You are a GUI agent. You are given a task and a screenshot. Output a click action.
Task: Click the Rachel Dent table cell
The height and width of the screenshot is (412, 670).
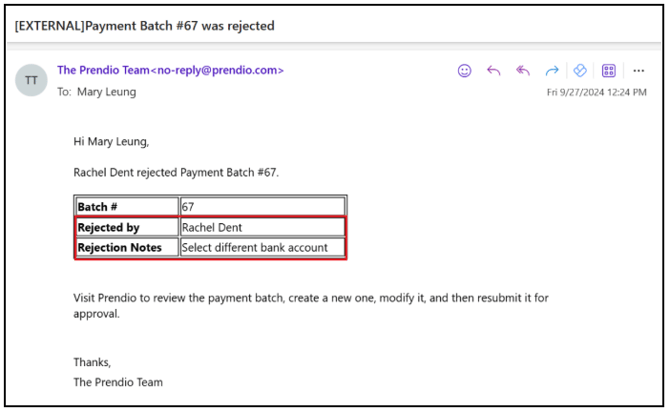point(262,227)
